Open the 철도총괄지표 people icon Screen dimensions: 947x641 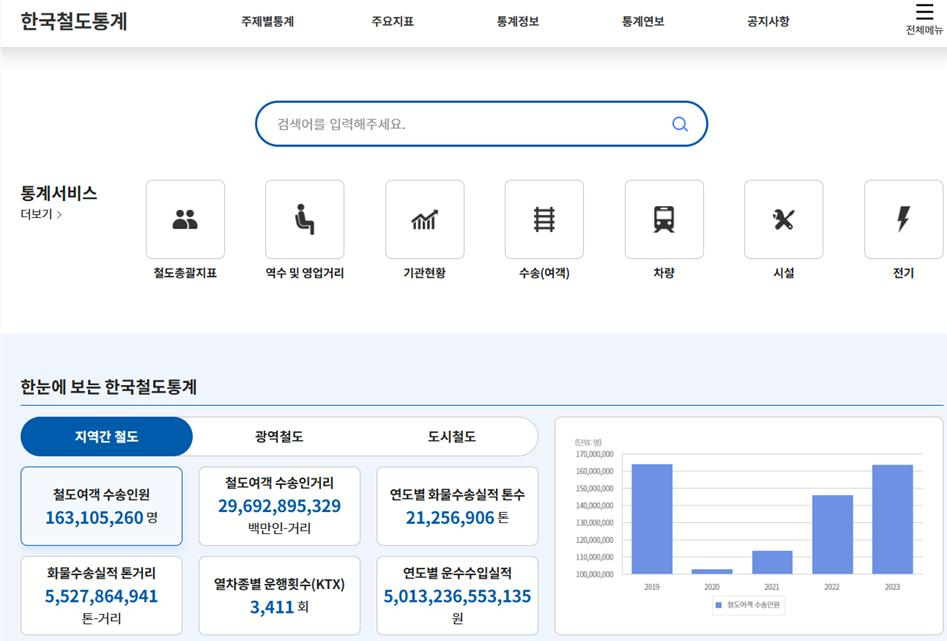[x=185, y=220]
